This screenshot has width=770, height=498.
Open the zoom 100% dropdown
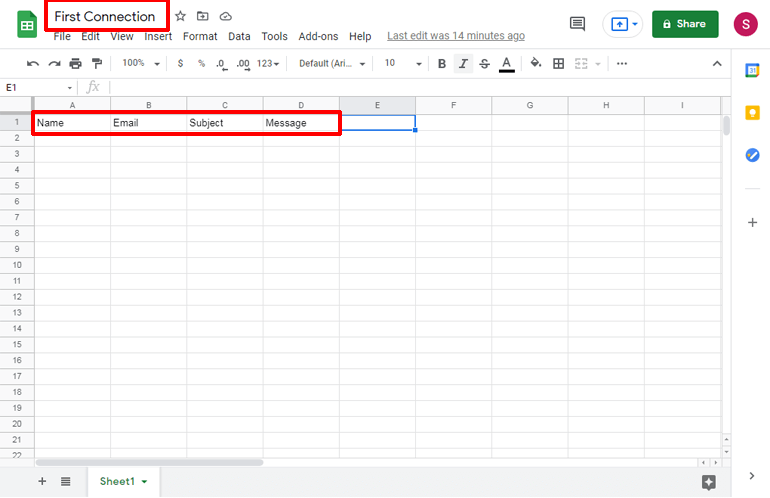(x=141, y=63)
